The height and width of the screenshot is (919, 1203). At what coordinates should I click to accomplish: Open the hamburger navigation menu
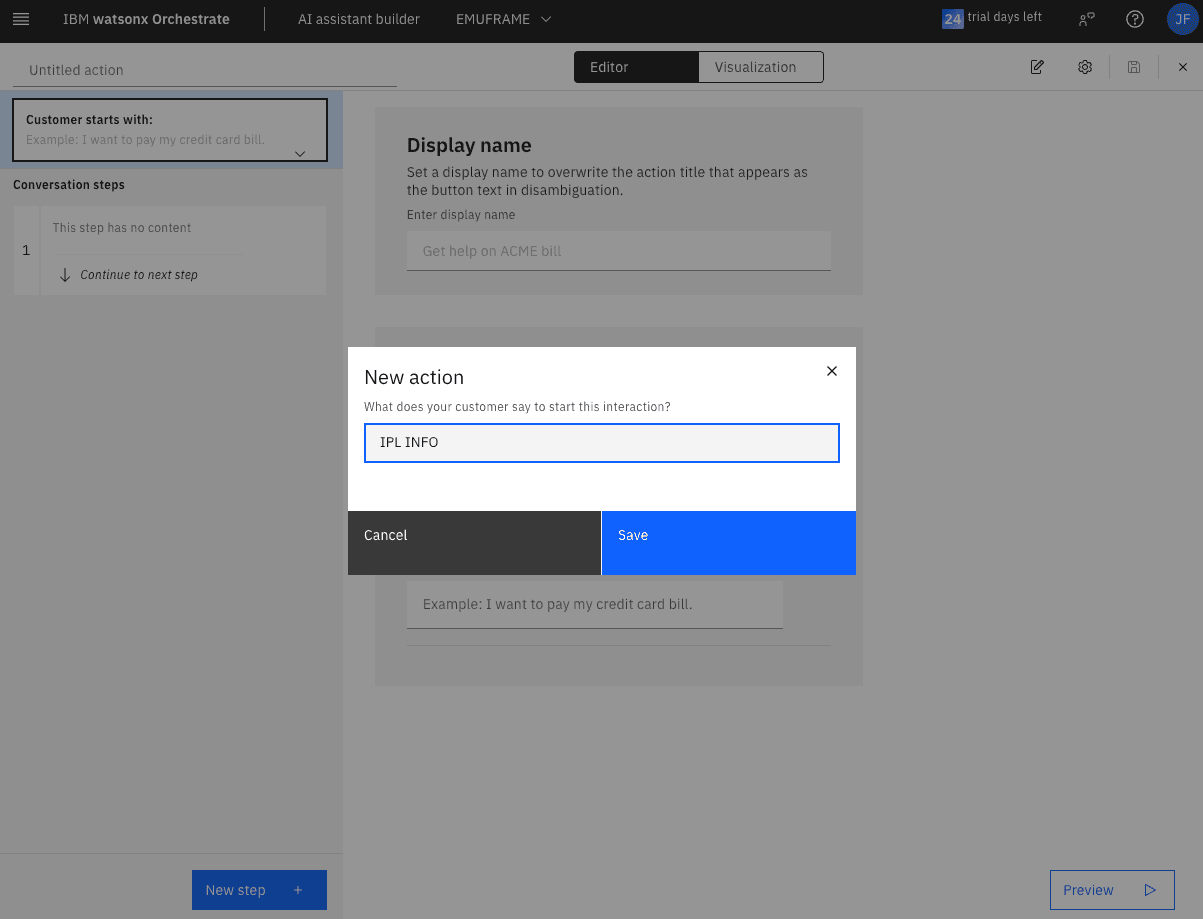pos(21,19)
